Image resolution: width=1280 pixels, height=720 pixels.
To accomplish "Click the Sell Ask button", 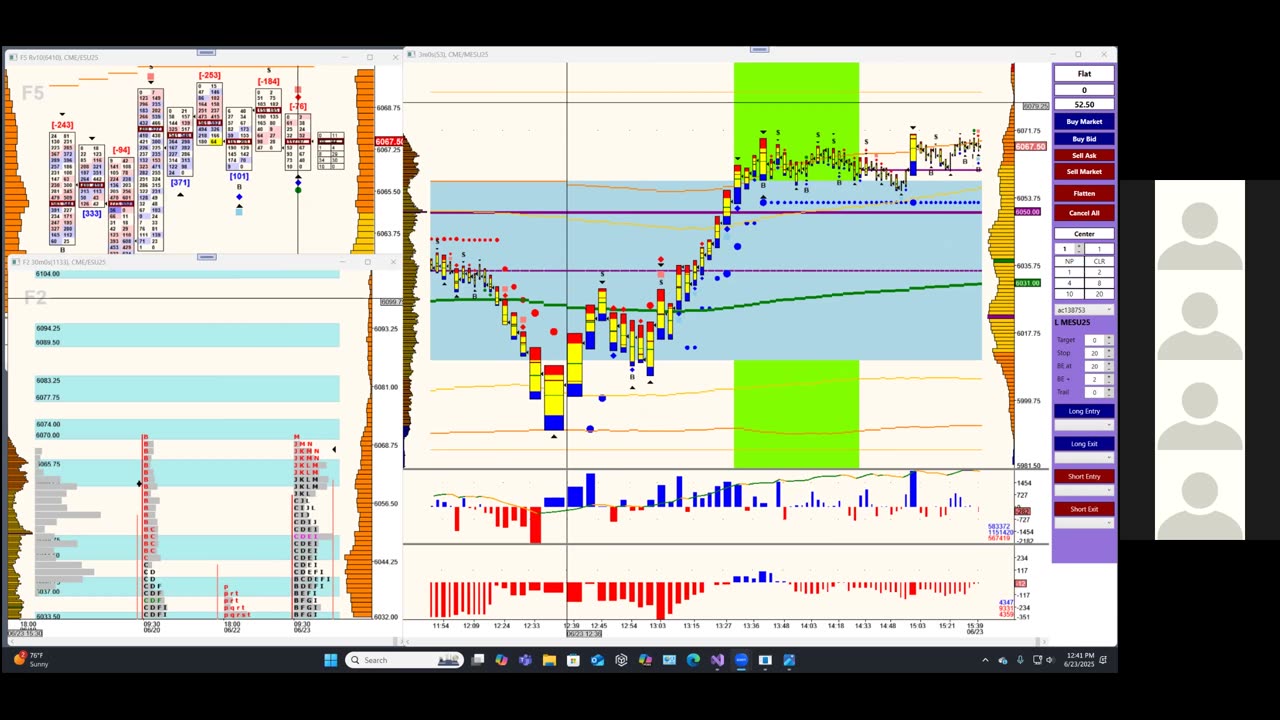I will (1084, 155).
